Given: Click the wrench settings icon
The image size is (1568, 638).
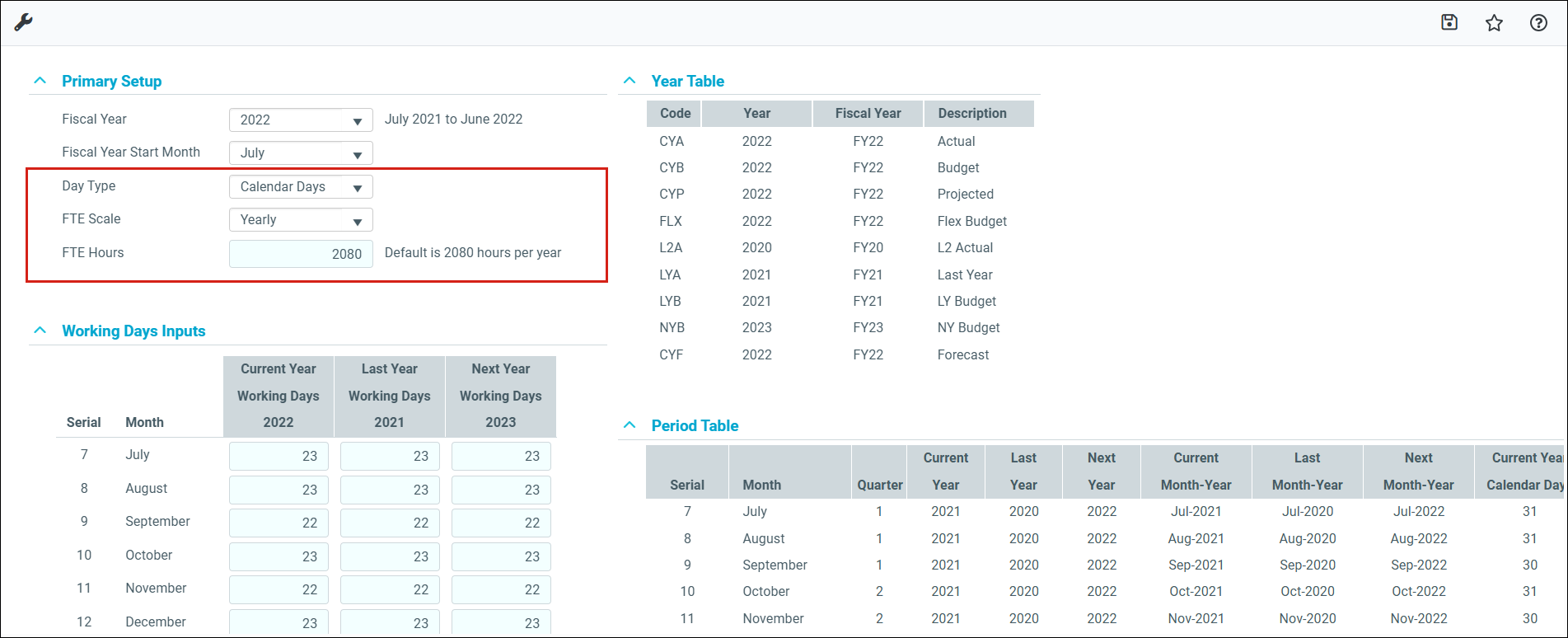Looking at the screenshot, I should point(23,22).
